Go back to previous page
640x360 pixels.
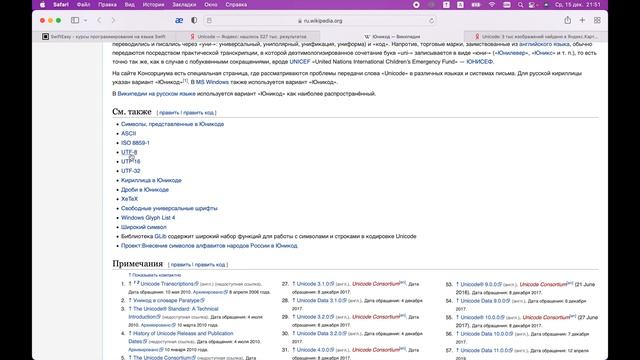coord(99,20)
